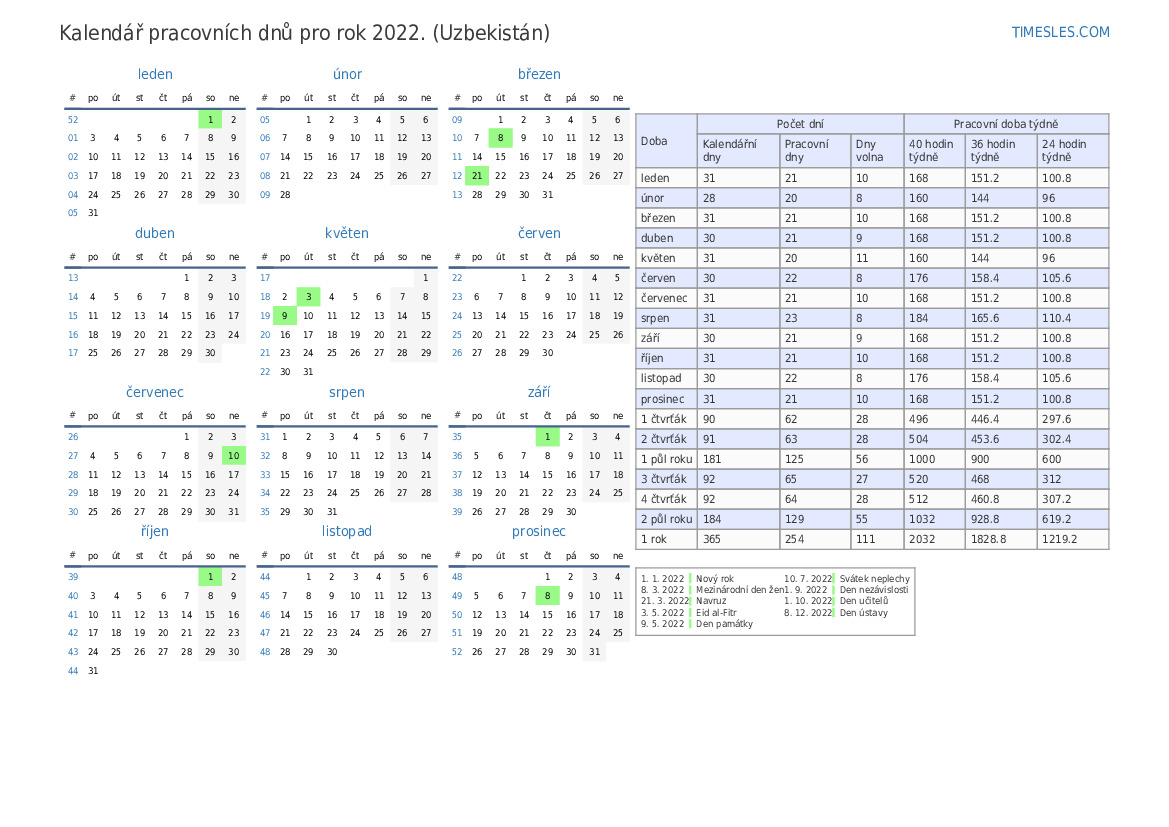Select the březen month heading
Viewport: 1169px width, 827px height.
(x=539, y=74)
